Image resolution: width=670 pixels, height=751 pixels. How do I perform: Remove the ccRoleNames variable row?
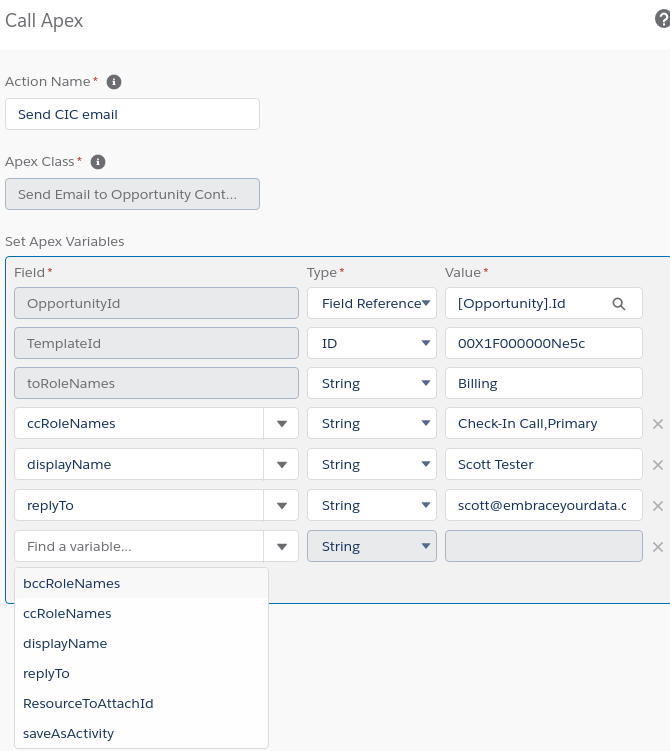(x=658, y=424)
